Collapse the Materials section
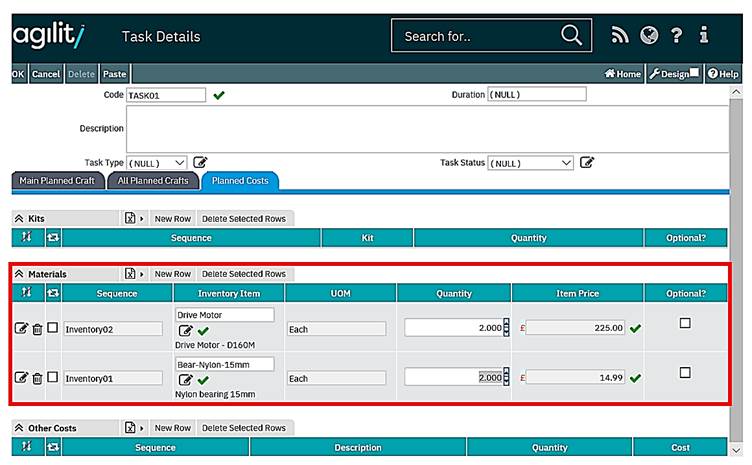This screenshot has width=752, height=465. 19,273
